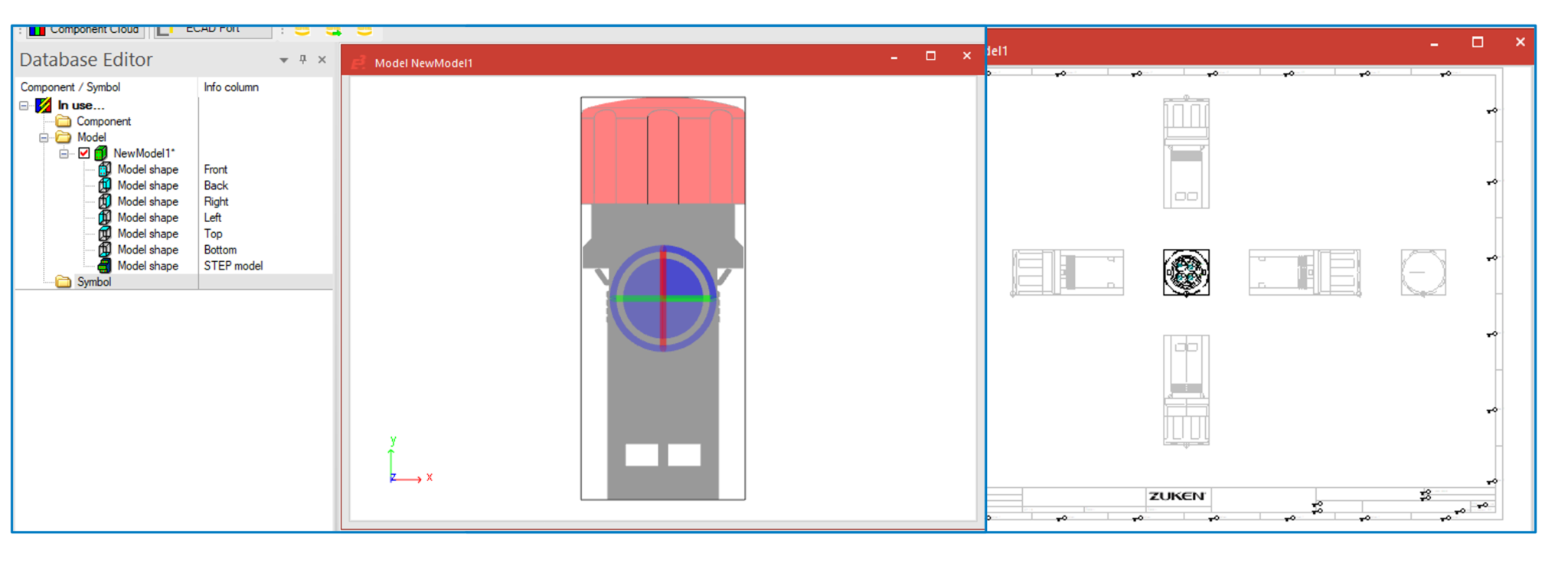The image size is (1568, 576).
Task: Click the Symbol folder icon
Action: tap(64, 282)
